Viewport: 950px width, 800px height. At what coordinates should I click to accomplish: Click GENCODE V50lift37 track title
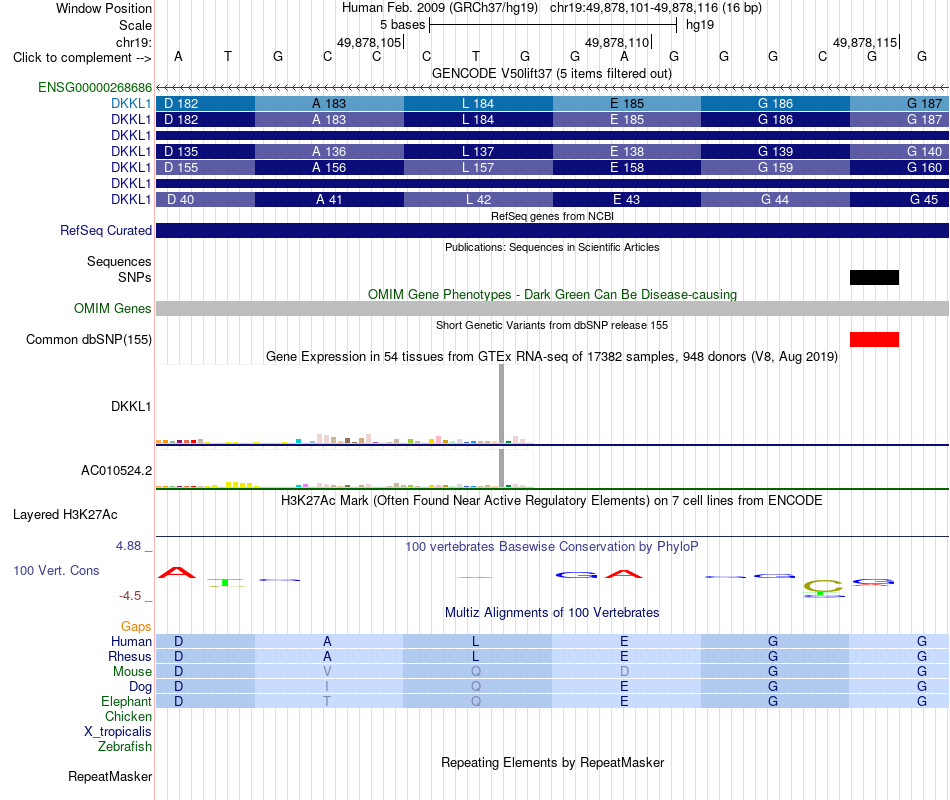552,73
